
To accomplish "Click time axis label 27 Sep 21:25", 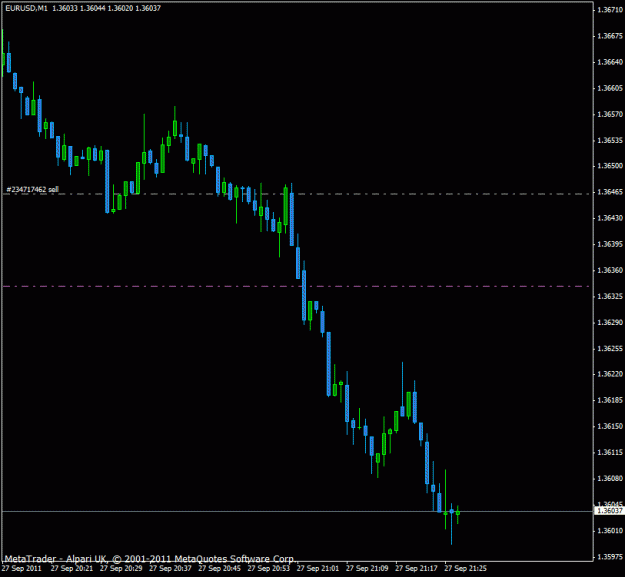I will 466,568.
